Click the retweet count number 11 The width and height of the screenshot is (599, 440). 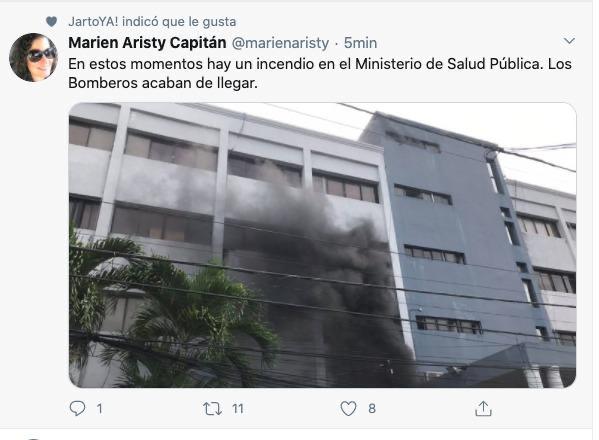click(238, 409)
